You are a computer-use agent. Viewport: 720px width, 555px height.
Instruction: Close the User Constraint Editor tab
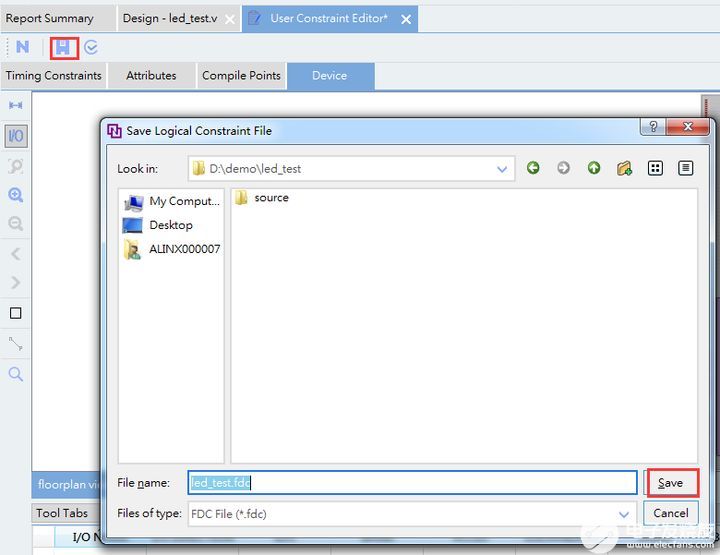coord(406,19)
